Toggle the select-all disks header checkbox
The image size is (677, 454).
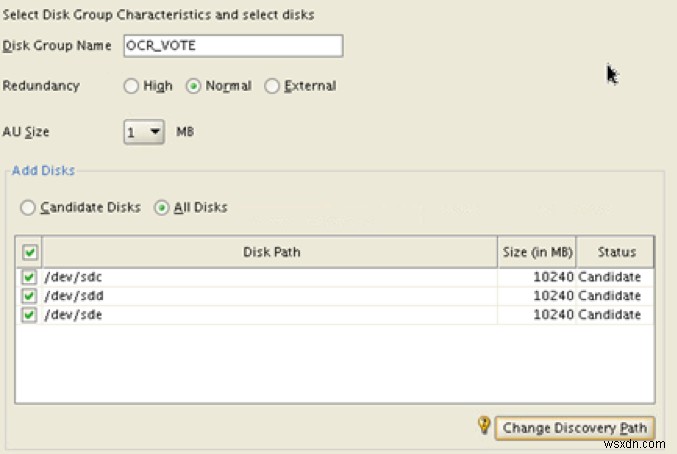pyautogui.click(x=30, y=252)
